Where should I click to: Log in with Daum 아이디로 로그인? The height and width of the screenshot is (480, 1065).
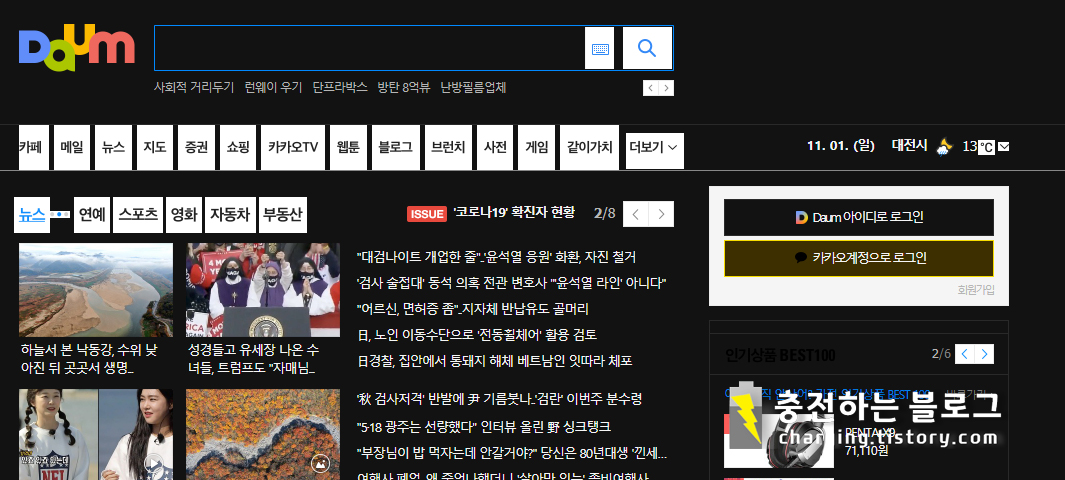point(859,217)
